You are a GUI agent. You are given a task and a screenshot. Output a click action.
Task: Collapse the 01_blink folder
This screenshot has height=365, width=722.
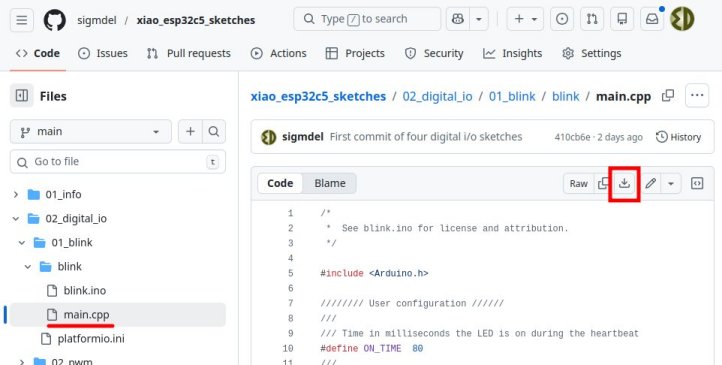(x=22, y=243)
